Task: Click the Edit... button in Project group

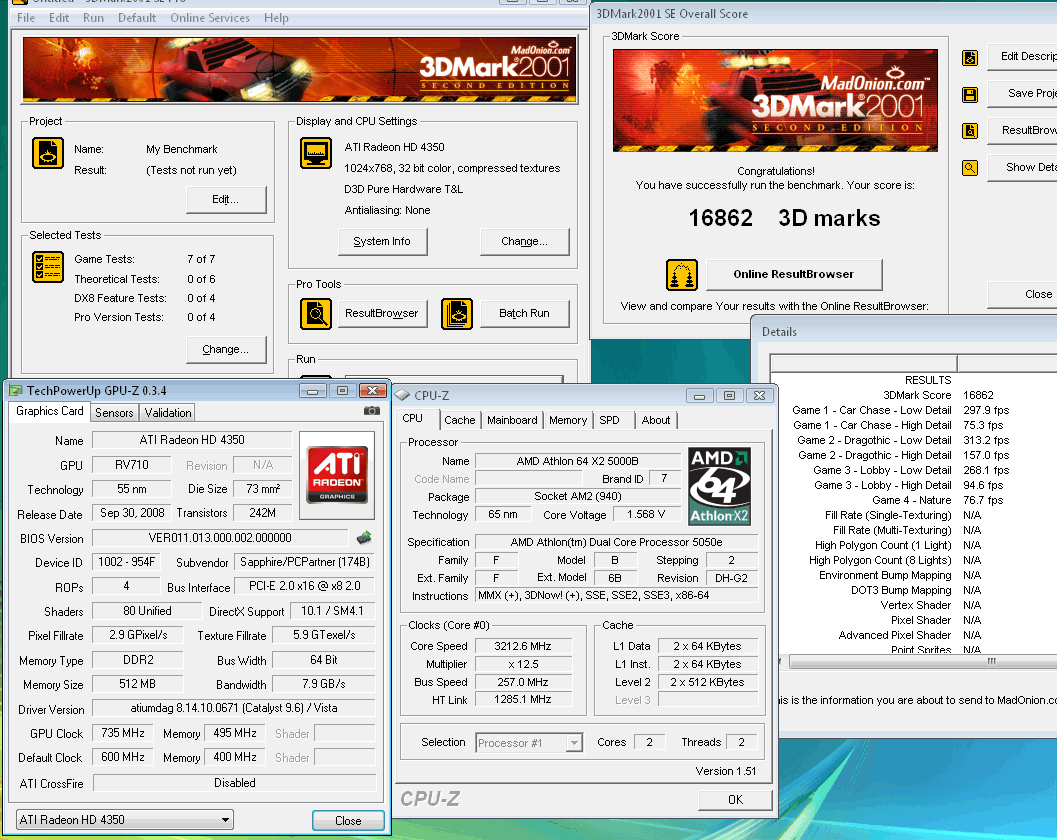Action: [226, 200]
